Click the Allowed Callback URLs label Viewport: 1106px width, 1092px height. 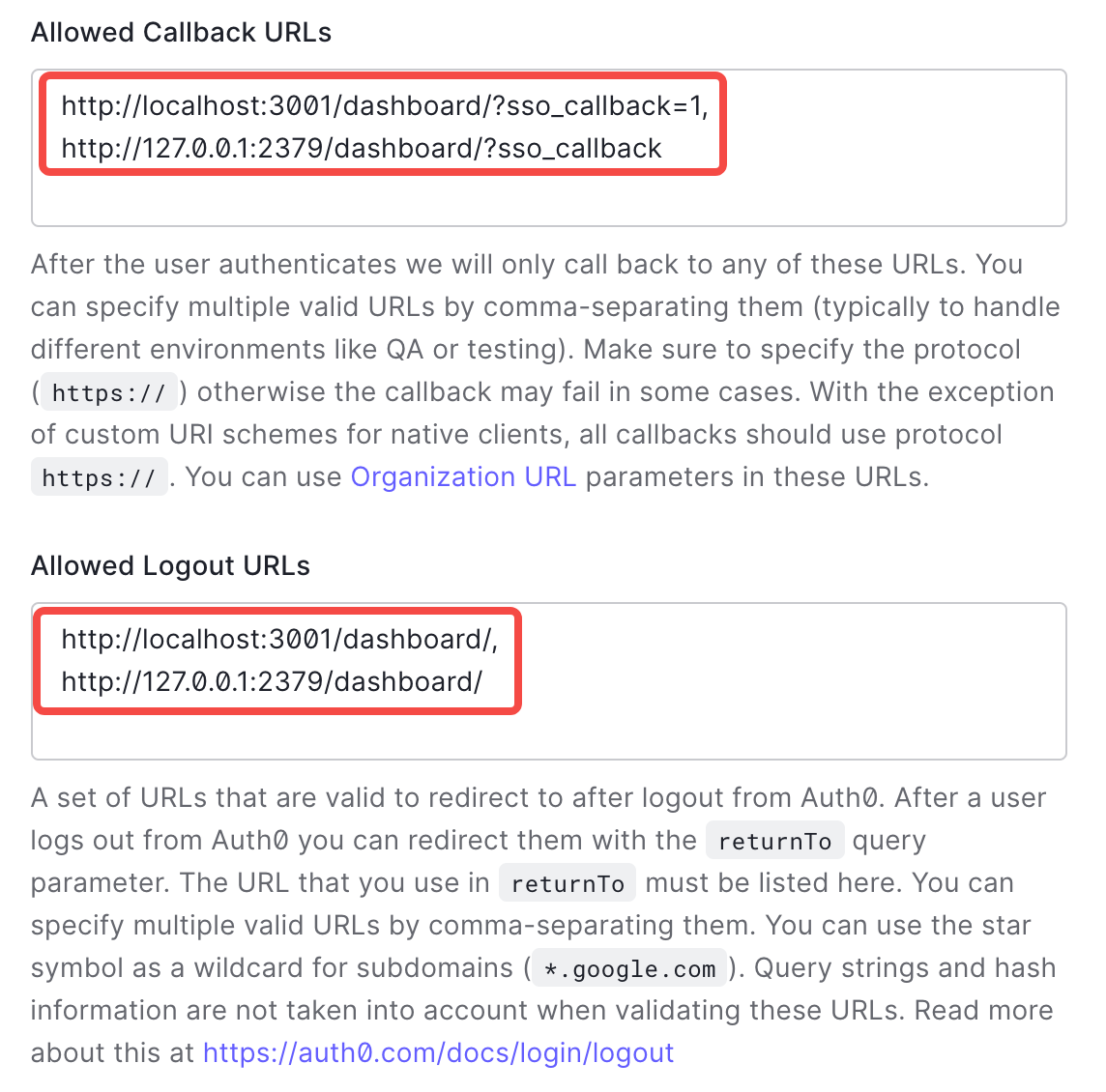click(x=181, y=33)
